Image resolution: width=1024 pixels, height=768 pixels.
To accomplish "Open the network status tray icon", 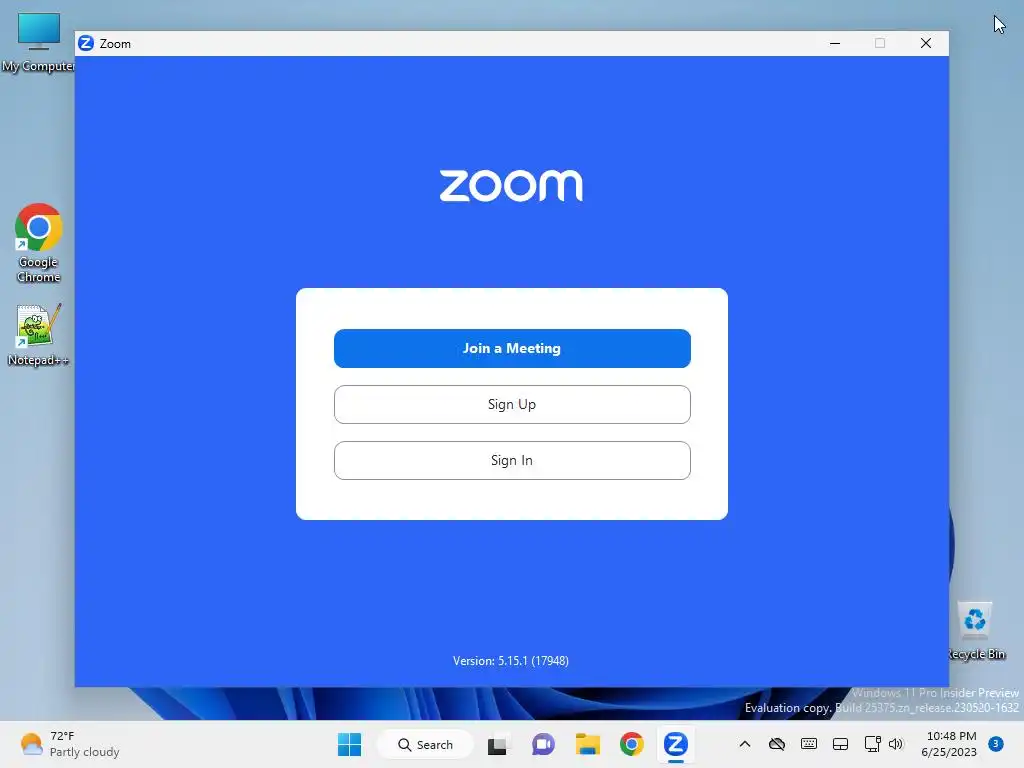I will (872, 744).
